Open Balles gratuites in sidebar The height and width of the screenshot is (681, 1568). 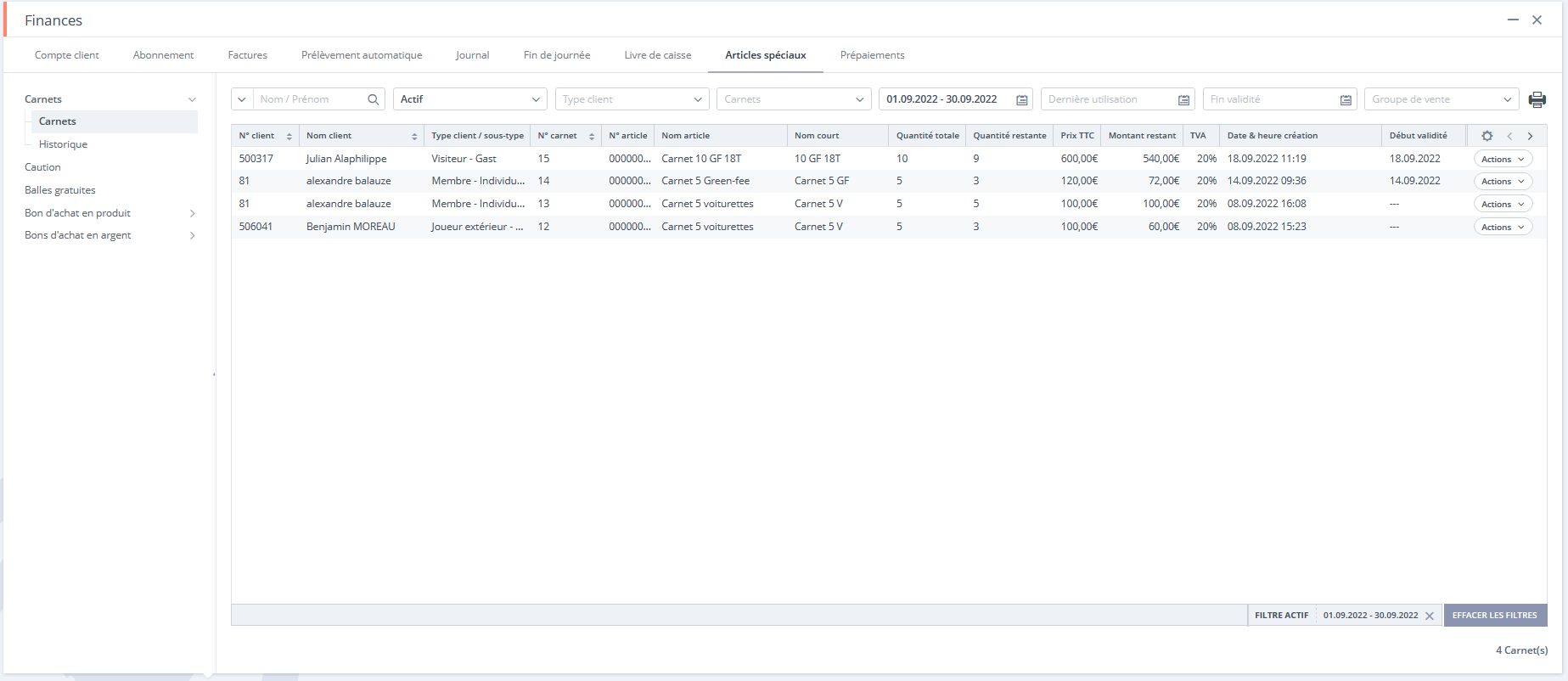[x=60, y=190]
